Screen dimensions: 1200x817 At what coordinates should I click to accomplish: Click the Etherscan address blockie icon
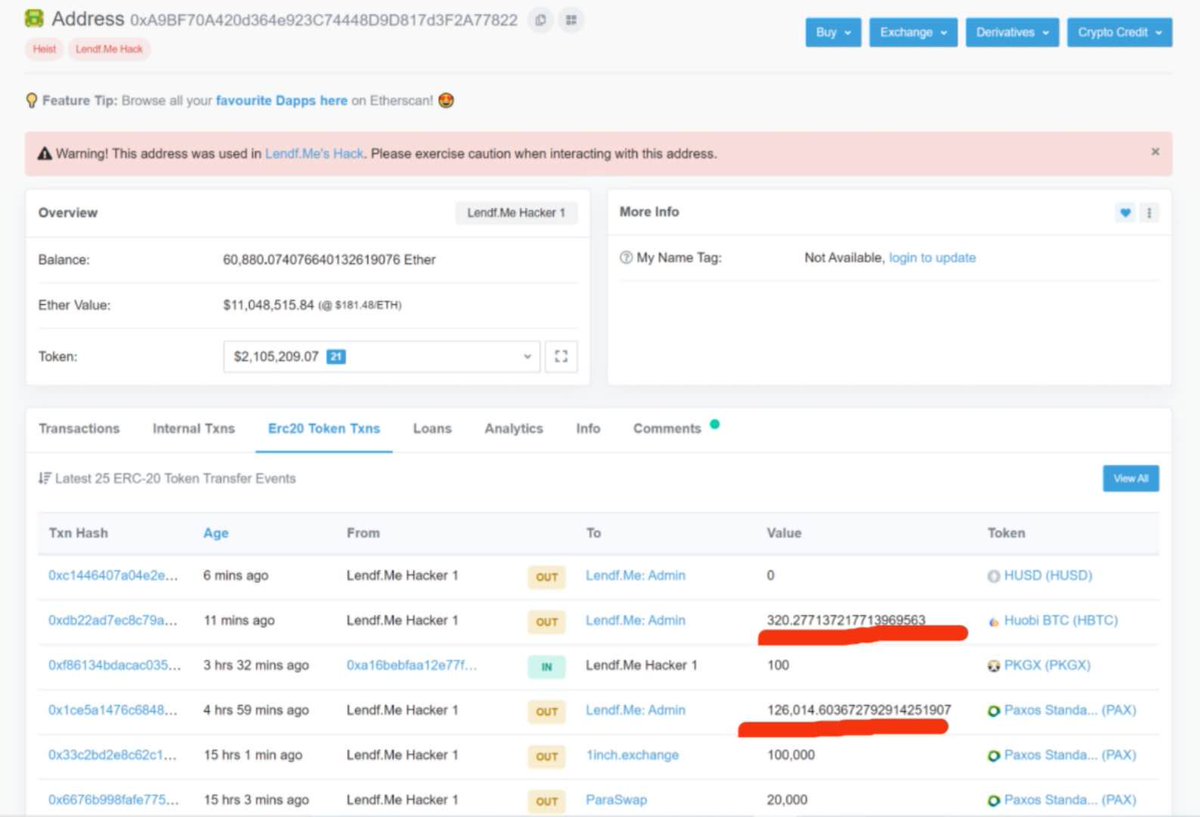[x=35, y=18]
